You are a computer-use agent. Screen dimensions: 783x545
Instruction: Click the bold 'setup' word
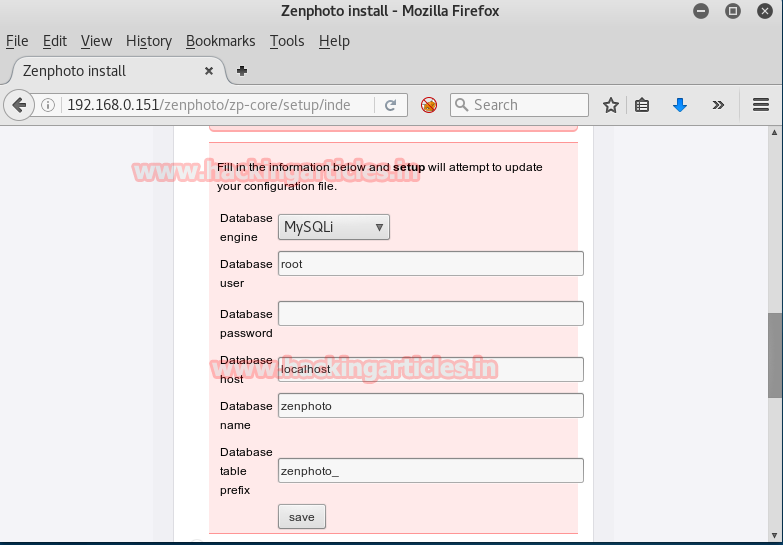(409, 167)
